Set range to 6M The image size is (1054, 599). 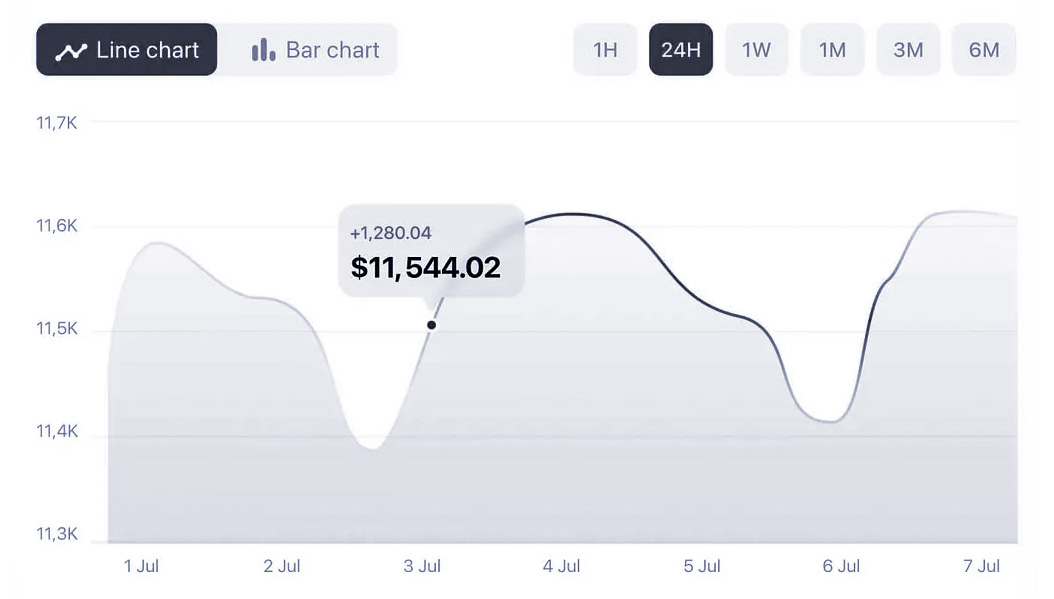tap(984, 50)
